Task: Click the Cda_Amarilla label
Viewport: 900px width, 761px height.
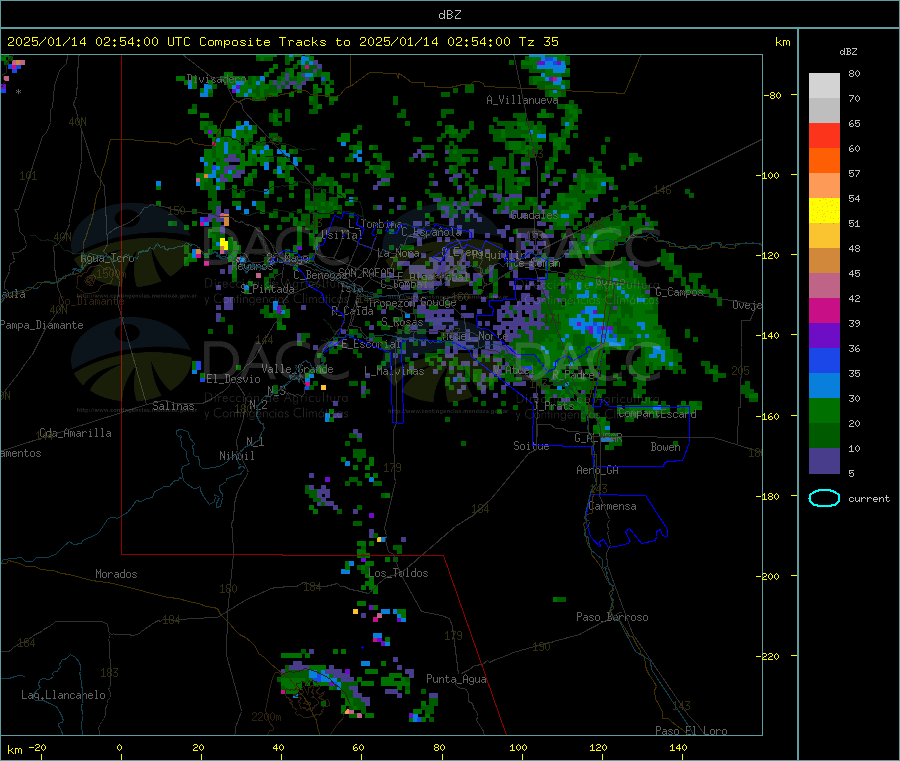Action: click(x=75, y=433)
